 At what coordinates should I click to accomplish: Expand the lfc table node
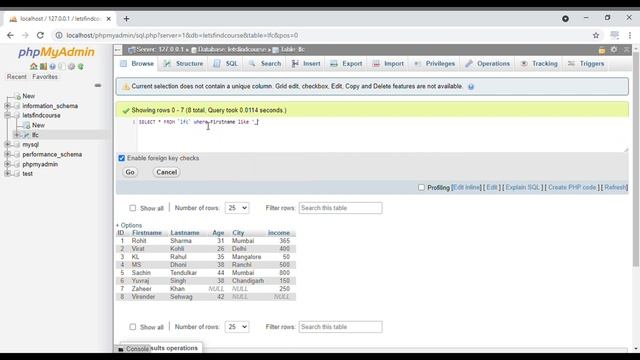[x=17, y=135]
